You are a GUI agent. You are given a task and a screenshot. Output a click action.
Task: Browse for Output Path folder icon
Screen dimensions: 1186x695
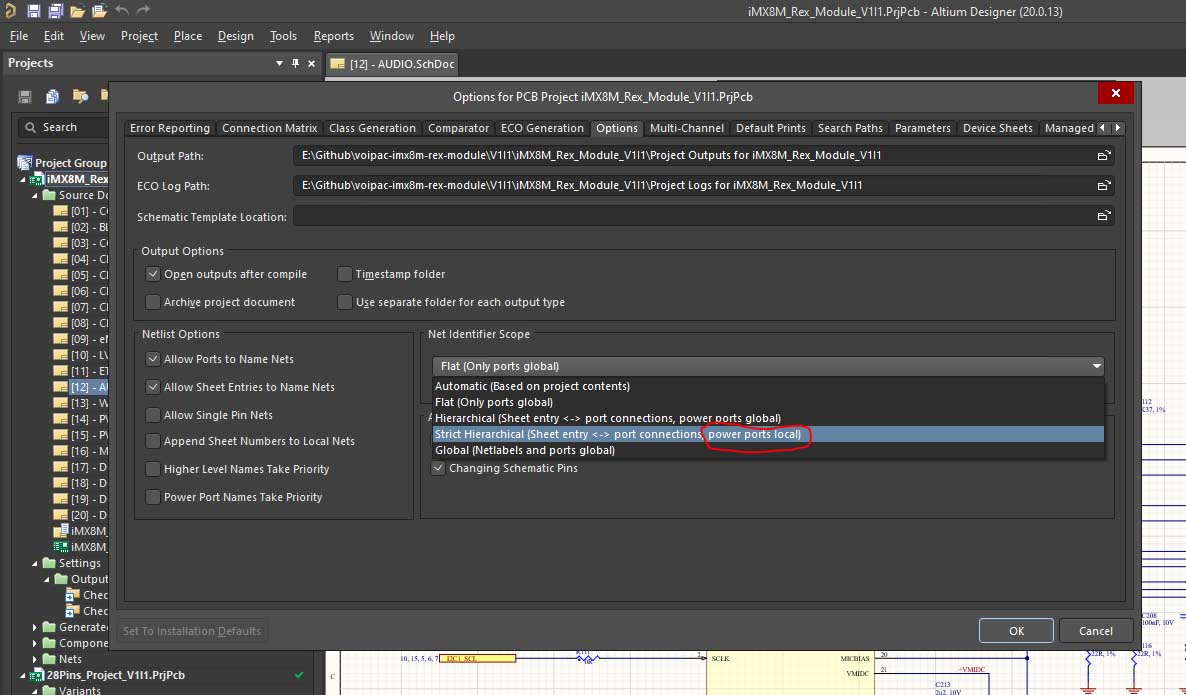1103,156
